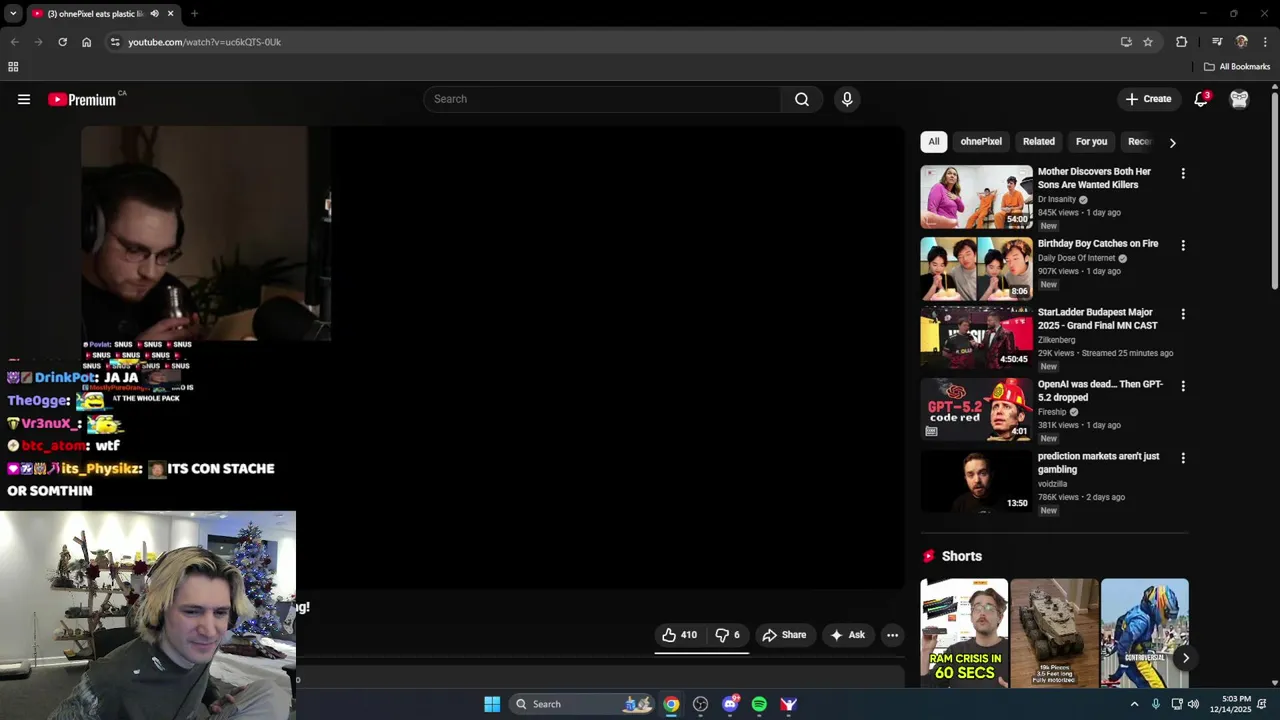This screenshot has height=720, width=1280.
Task: Open the Fireship channel name
Action: pos(1052,412)
